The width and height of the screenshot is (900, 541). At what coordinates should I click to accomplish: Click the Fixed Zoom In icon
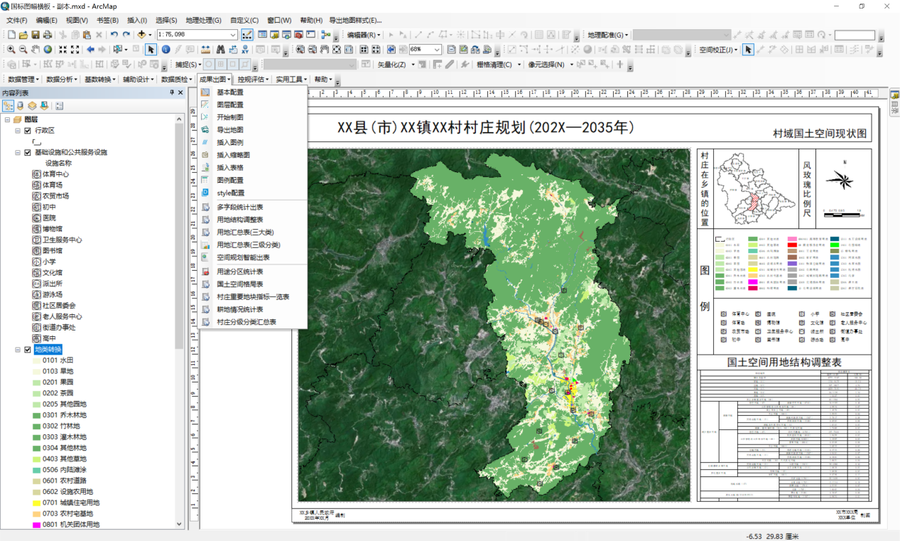point(63,50)
